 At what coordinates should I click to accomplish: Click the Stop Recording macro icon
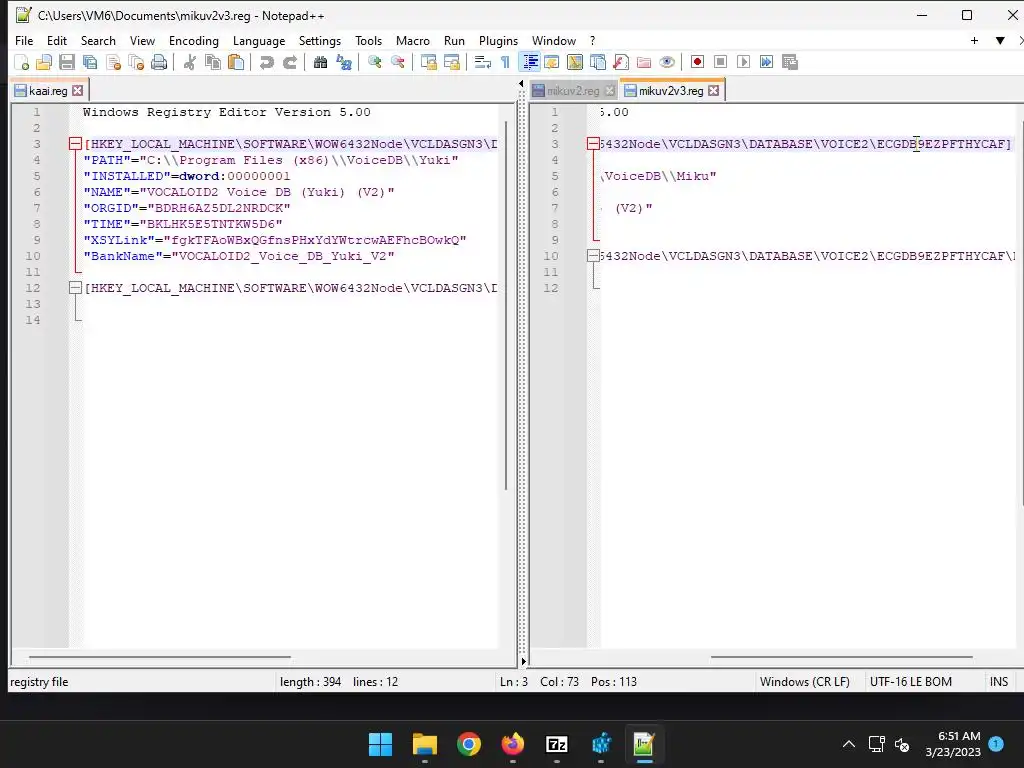click(x=720, y=62)
